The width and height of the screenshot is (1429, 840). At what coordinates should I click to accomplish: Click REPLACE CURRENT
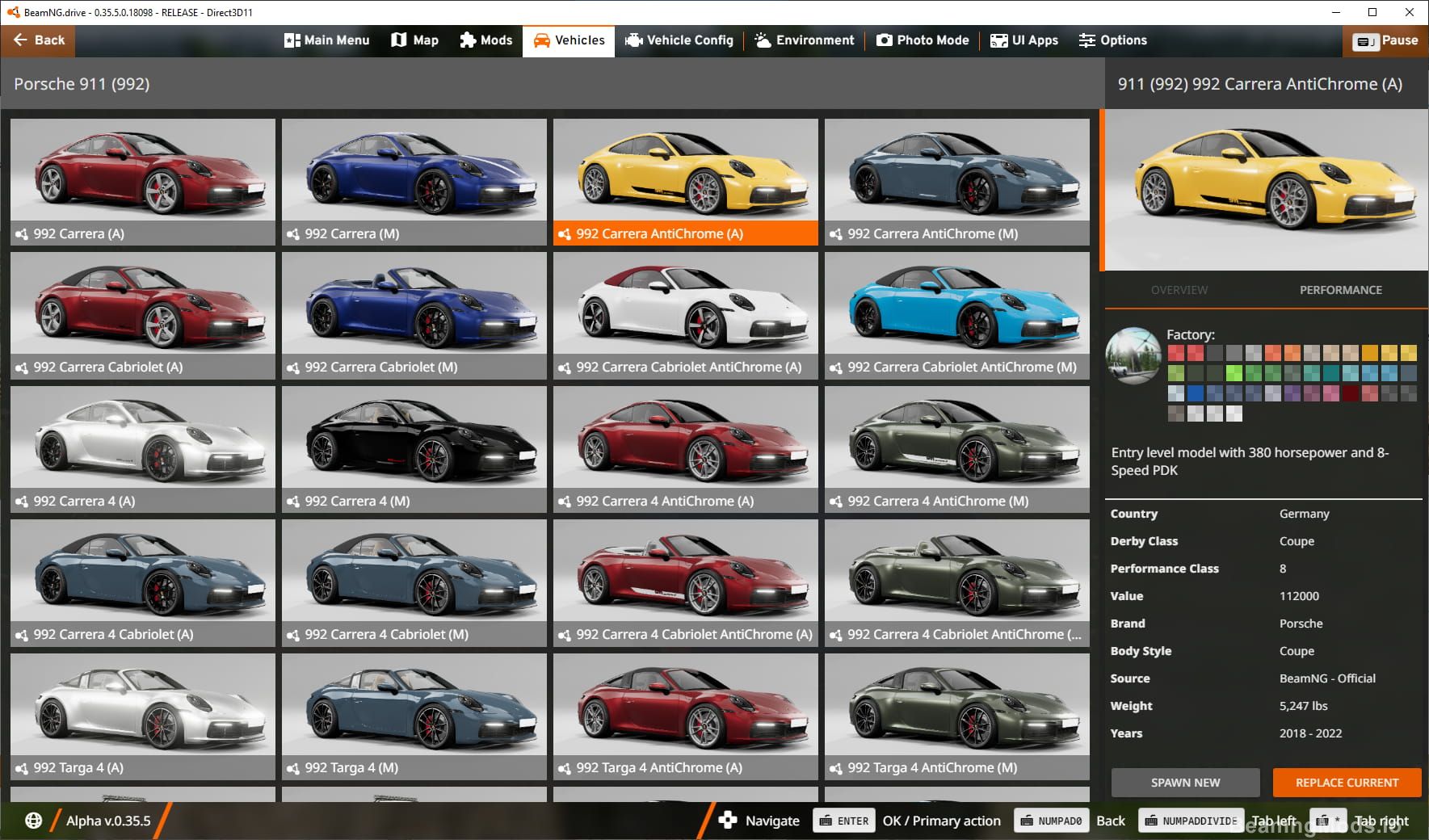[1347, 783]
